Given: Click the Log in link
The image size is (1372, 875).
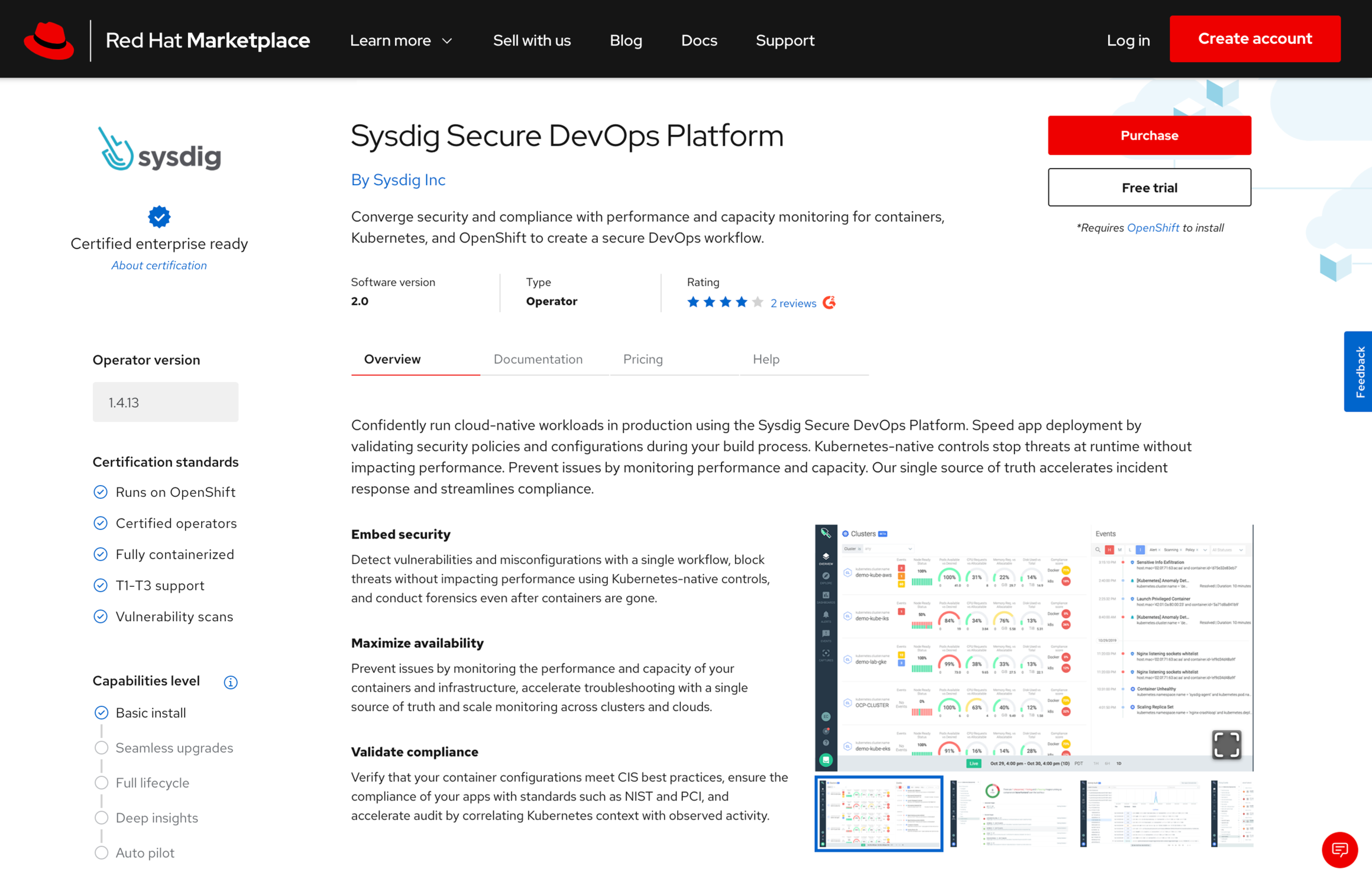Looking at the screenshot, I should click(1128, 40).
